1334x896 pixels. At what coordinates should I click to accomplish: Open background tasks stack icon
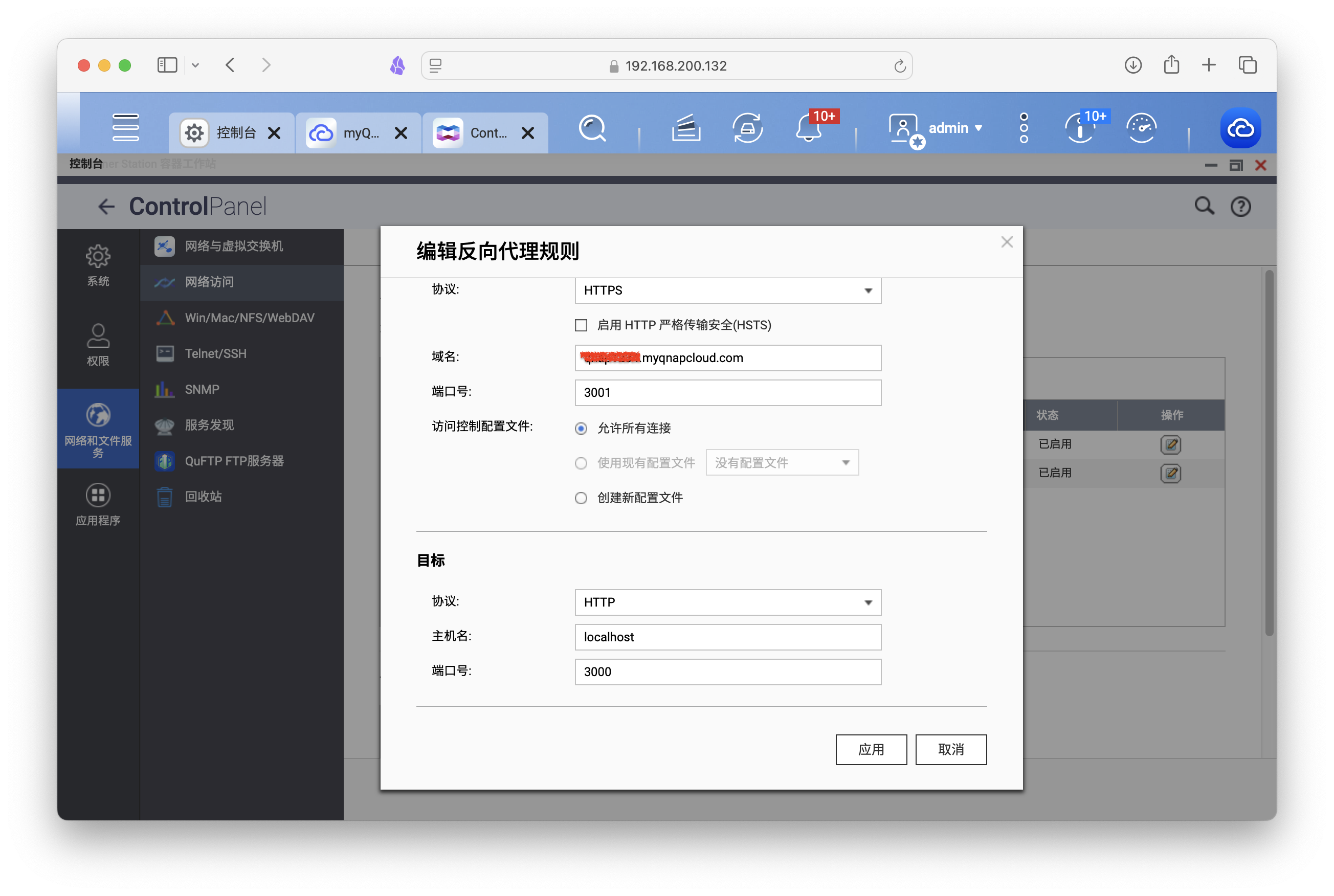pyautogui.click(x=686, y=127)
